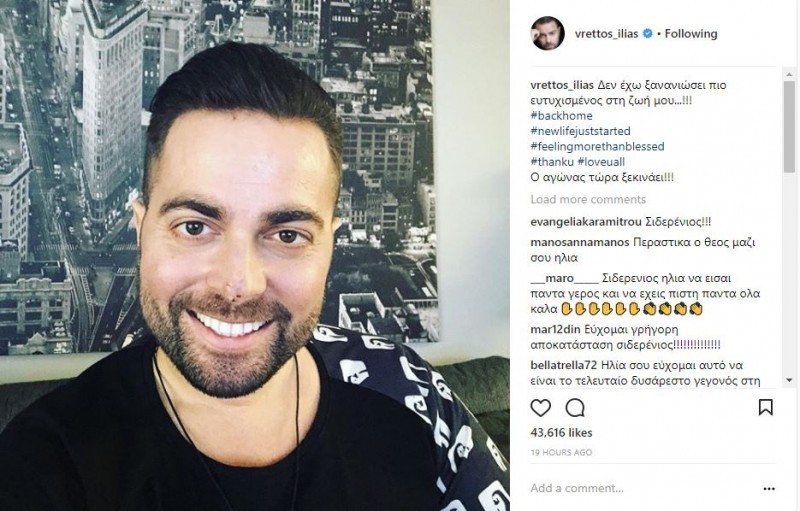This screenshot has height=511, width=800.
Task: Click the Add a comment field
Action: [x=643, y=489]
